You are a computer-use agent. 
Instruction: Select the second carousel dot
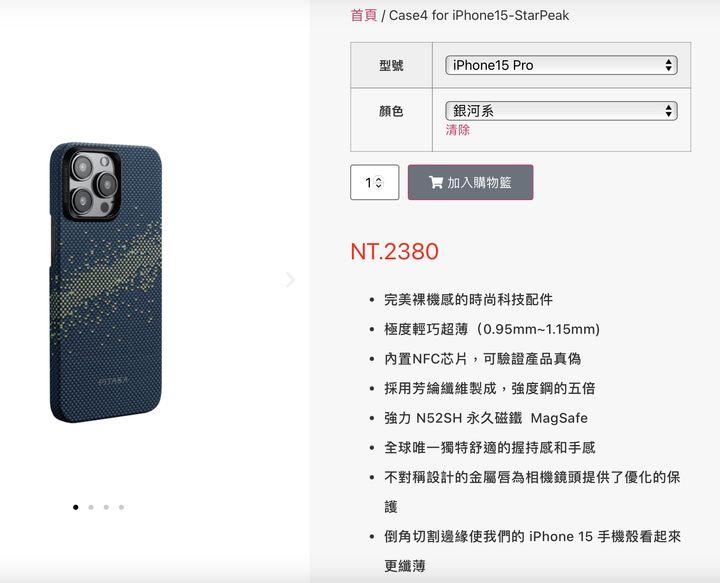(91, 507)
